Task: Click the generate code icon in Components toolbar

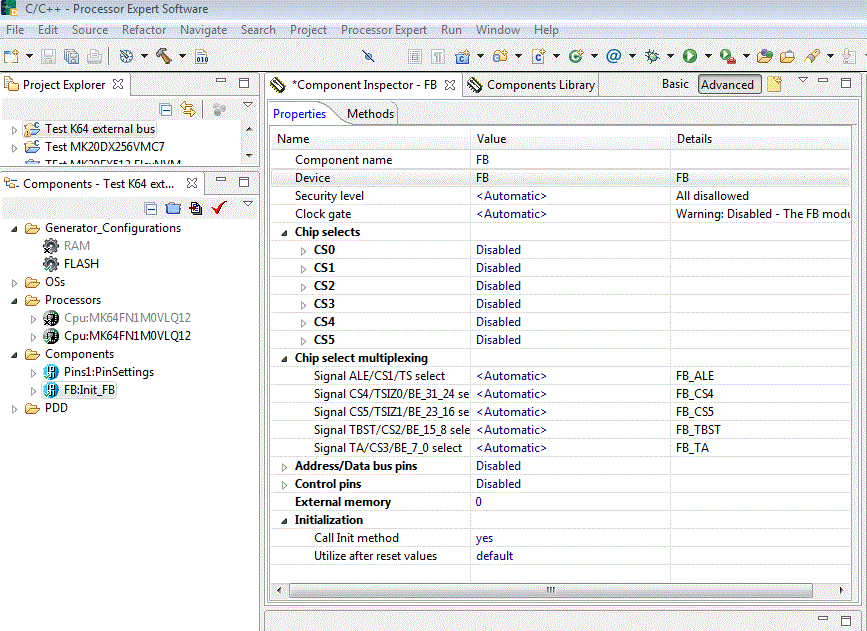Action: coord(196,207)
